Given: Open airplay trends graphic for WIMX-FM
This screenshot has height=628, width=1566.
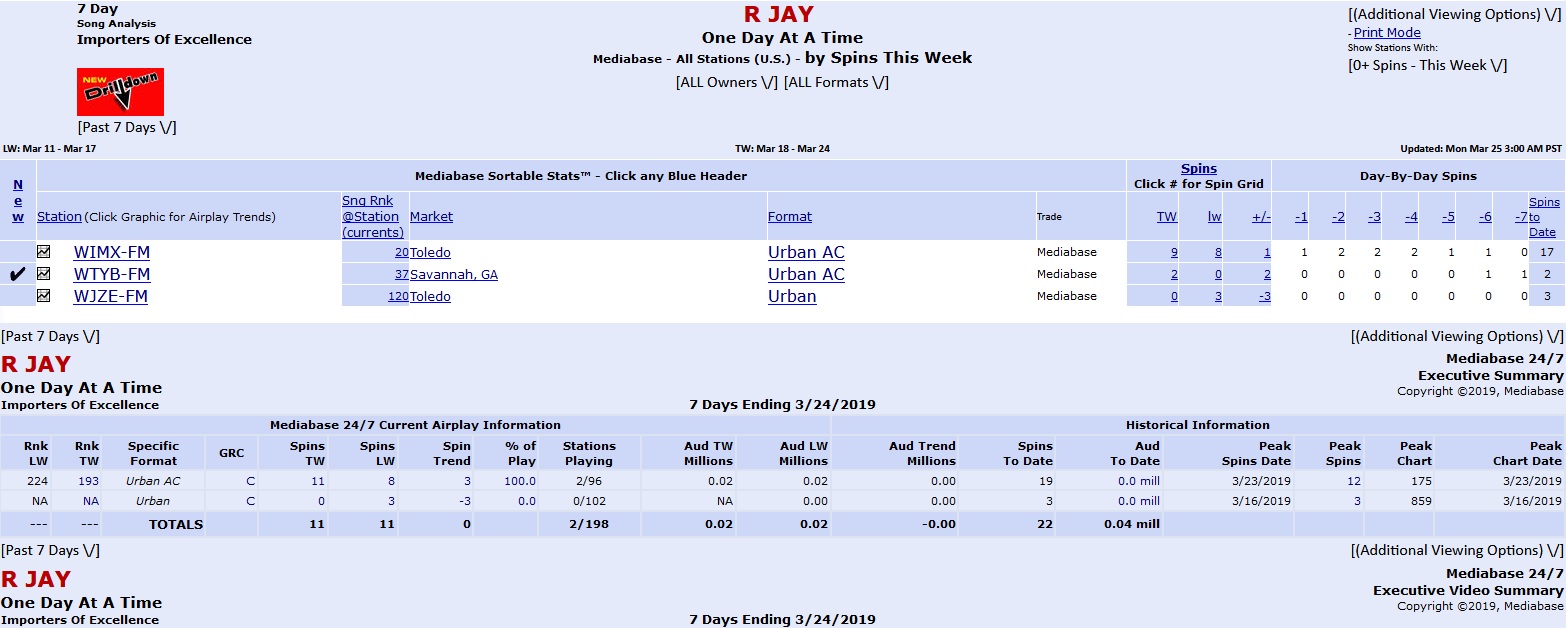Looking at the screenshot, I should pos(44,252).
